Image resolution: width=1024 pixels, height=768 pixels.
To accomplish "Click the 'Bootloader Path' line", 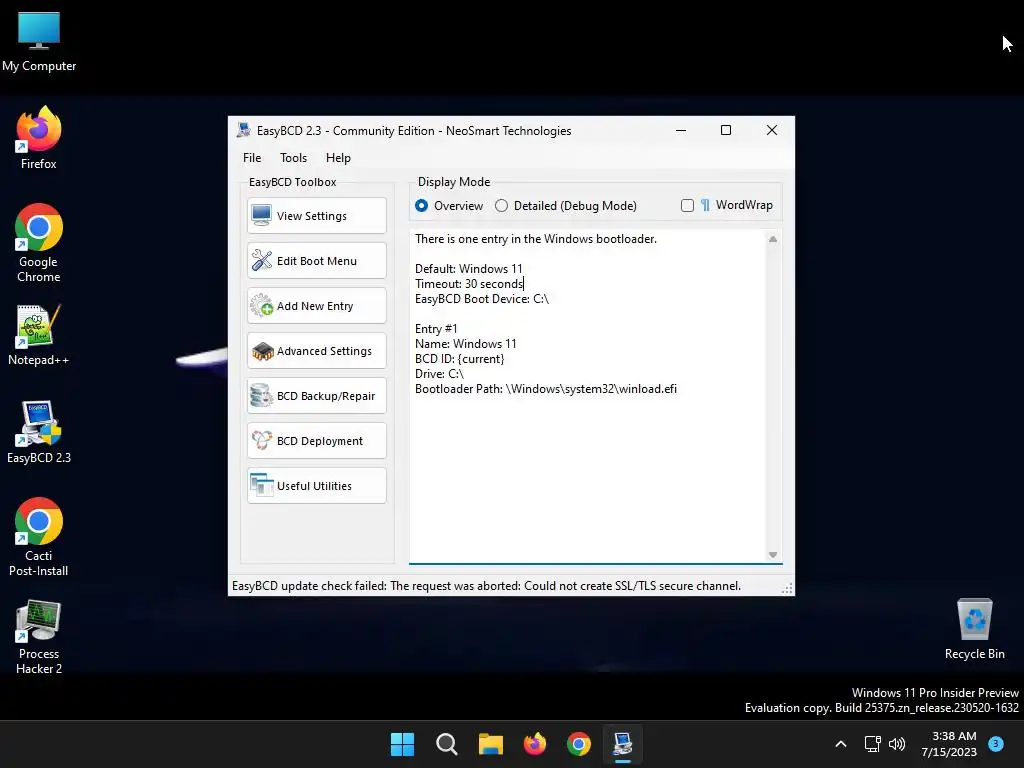I will (546, 389).
